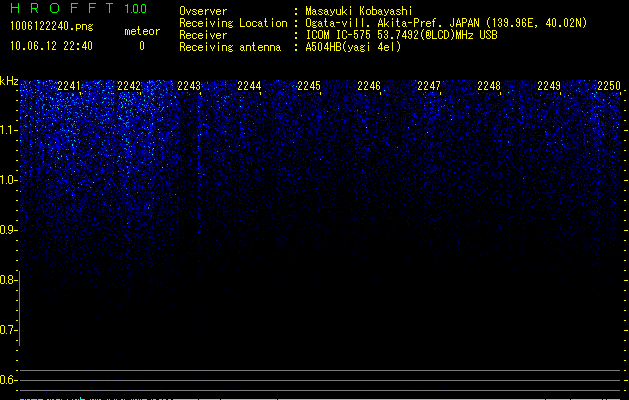This screenshot has height=400, width=629.
Task: Click the 0.6 kHz axis label
Action: click(x=9, y=380)
